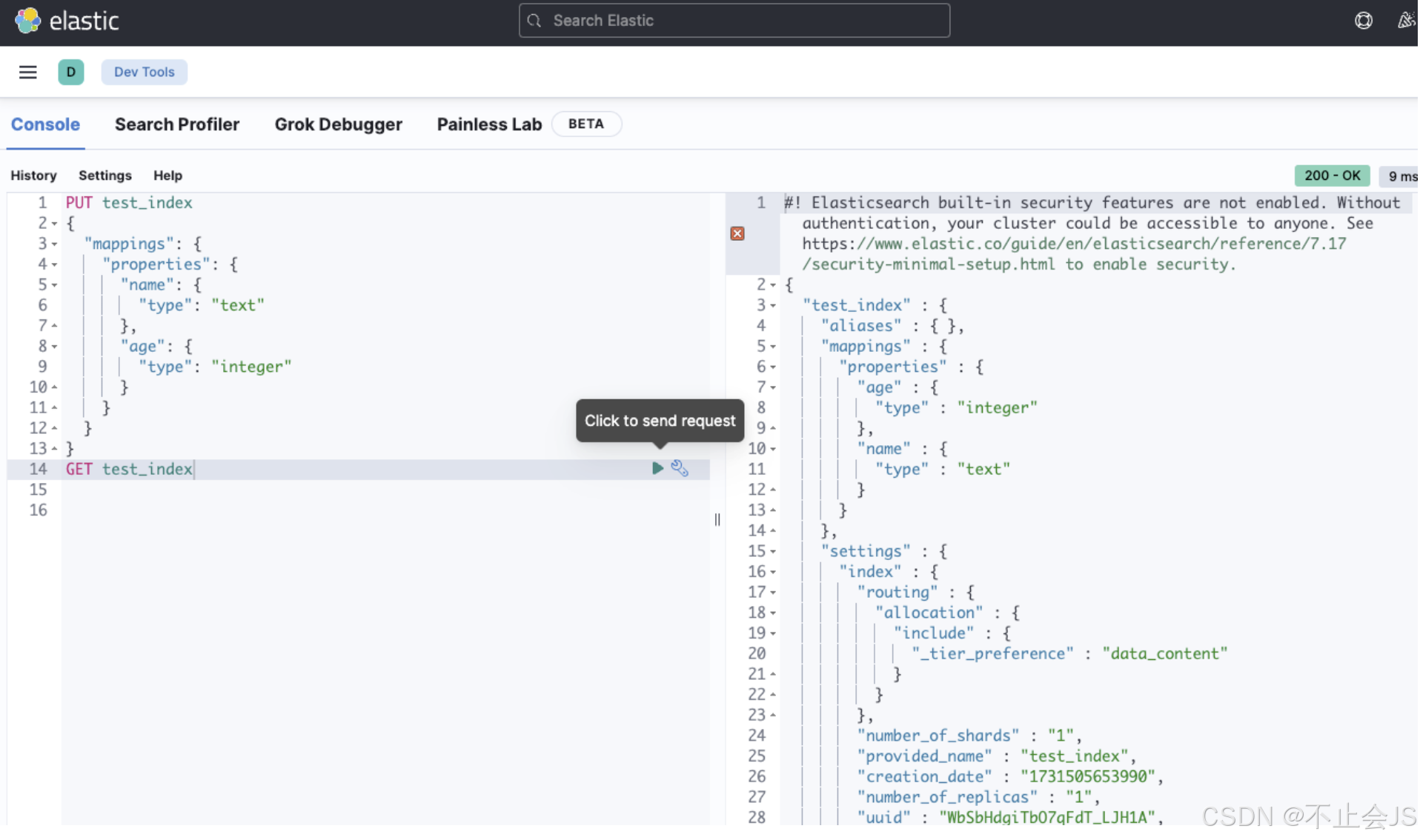Open the Dev Tools breadcrumb

pyautogui.click(x=144, y=72)
